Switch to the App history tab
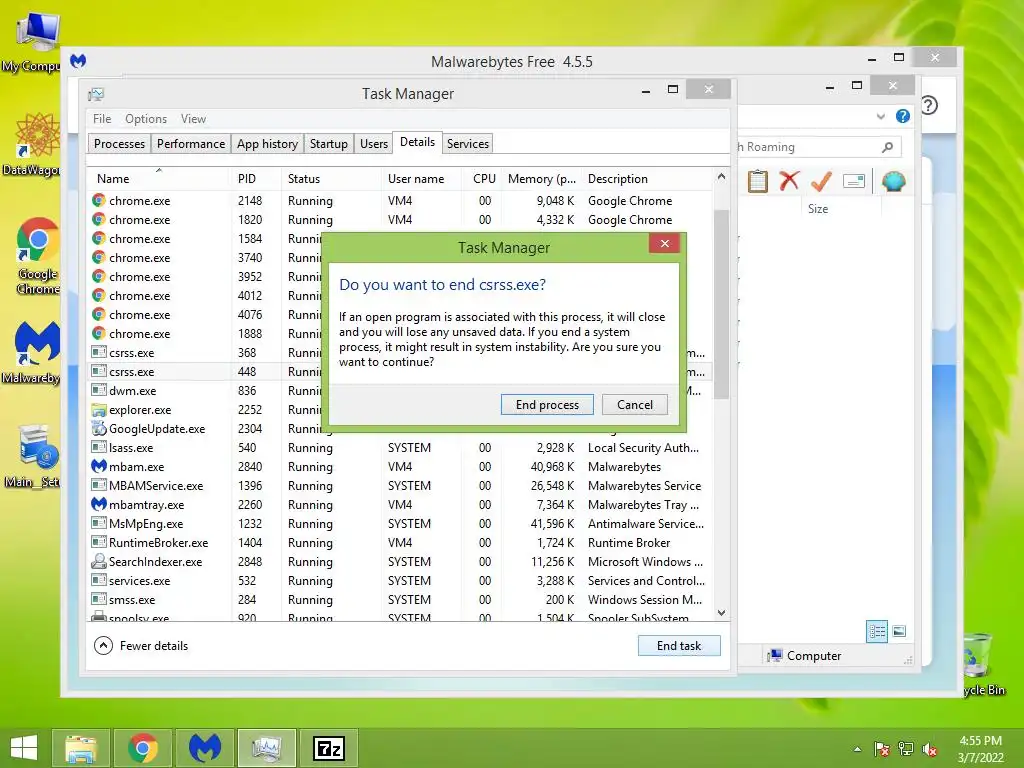The image size is (1024, 768). pyautogui.click(x=267, y=144)
